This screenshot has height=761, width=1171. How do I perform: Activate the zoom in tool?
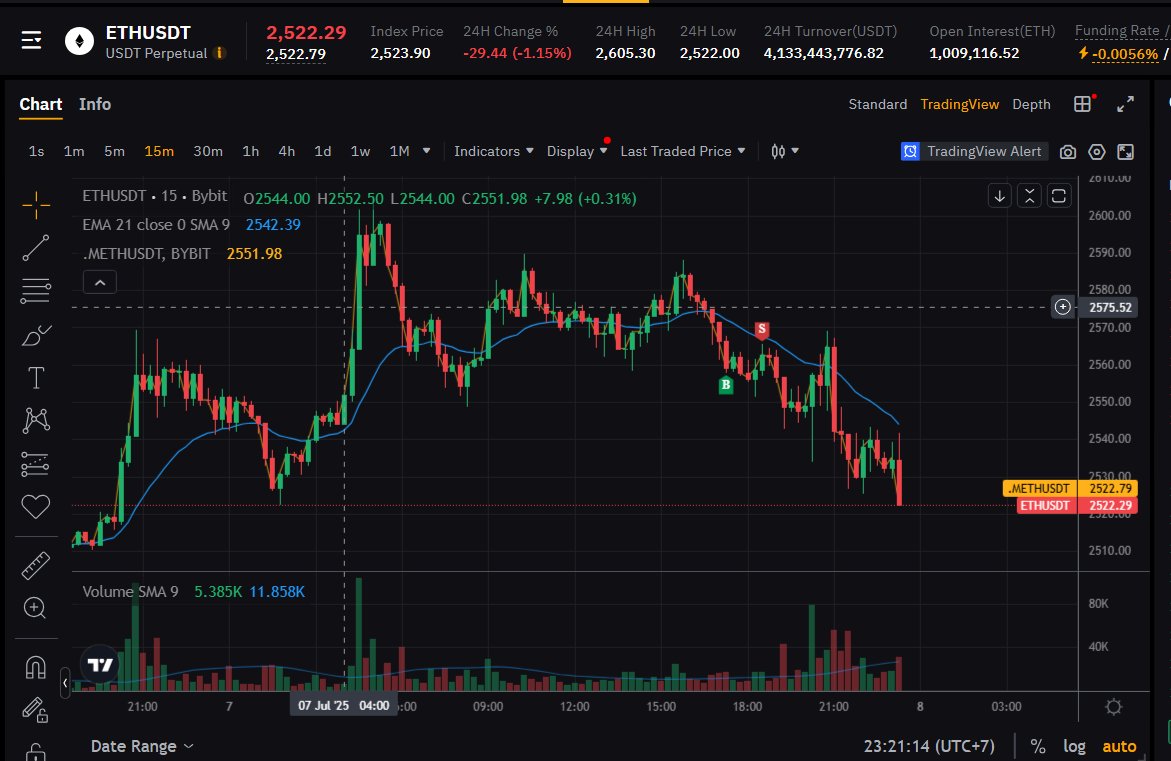[x=35, y=608]
